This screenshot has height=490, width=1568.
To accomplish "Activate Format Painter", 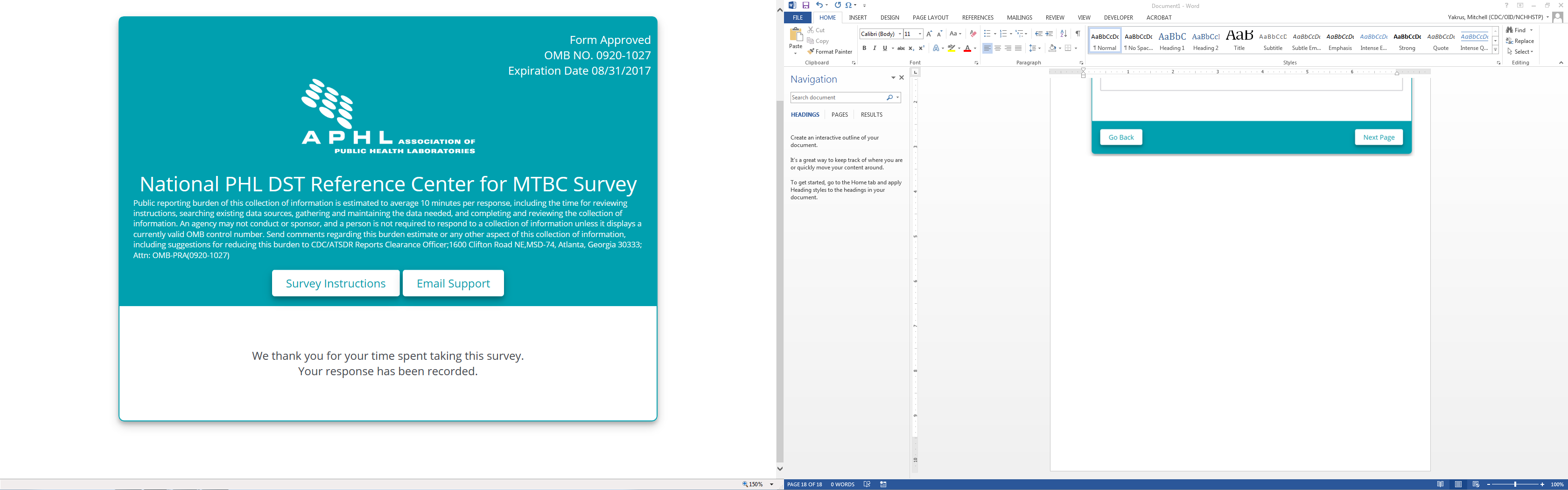I will tap(830, 52).
